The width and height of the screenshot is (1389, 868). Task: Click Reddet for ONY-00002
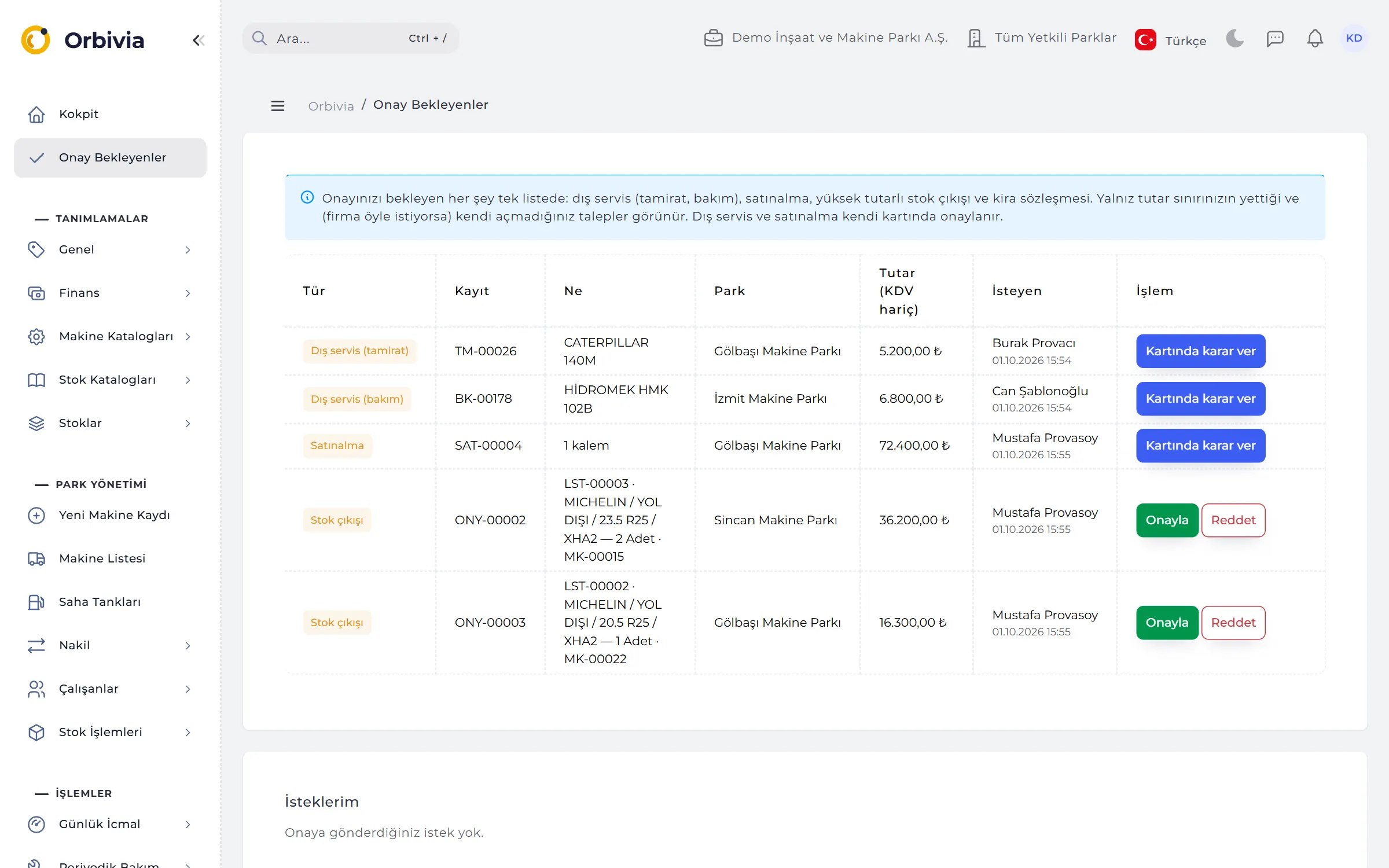tap(1233, 520)
